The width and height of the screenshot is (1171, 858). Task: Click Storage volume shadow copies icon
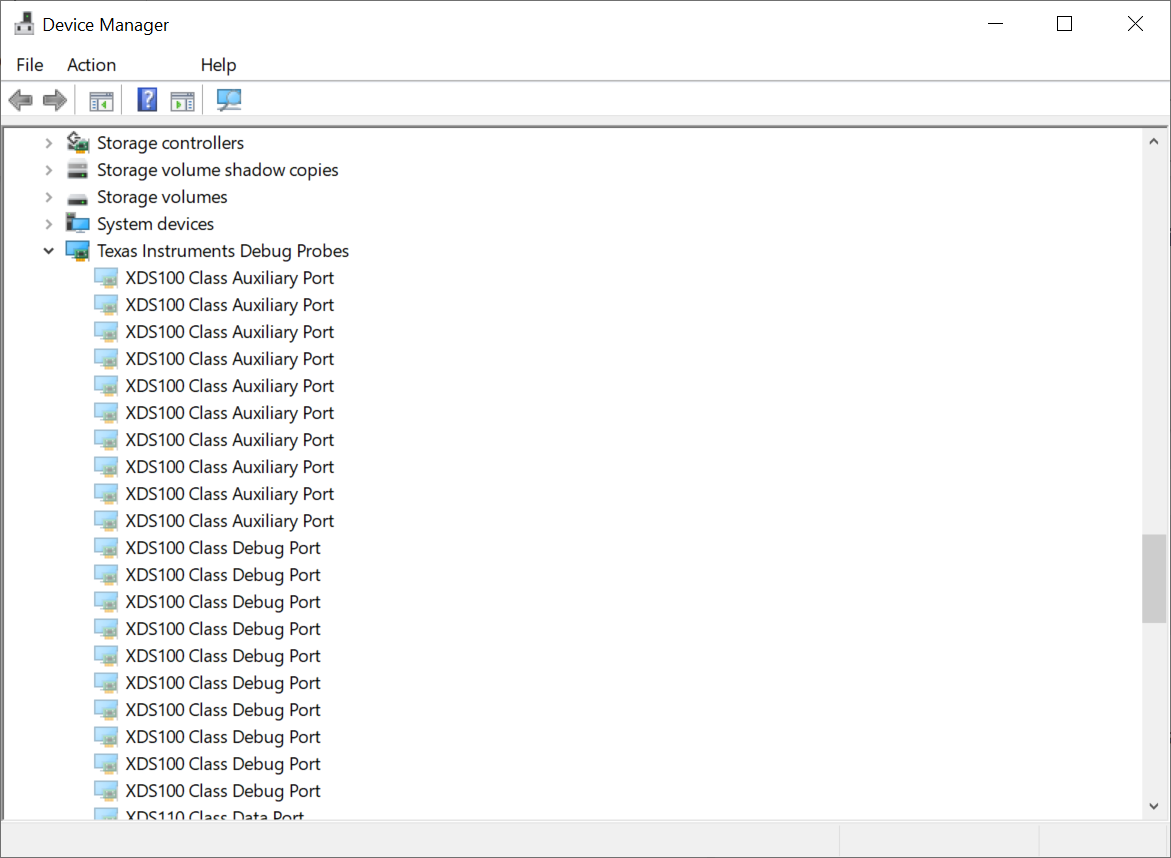pos(78,170)
